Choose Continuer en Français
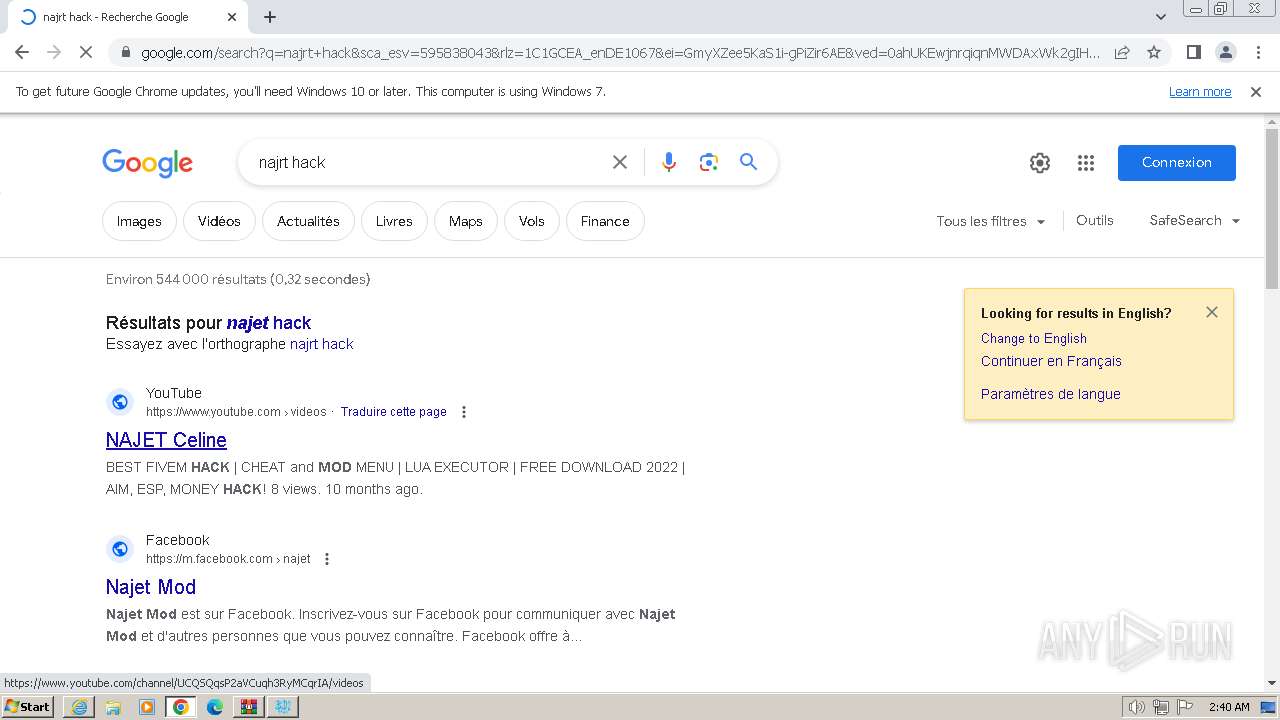Image resolution: width=1280 pixels, height=720 pixels. pyautogui.click(x=1051, y=361)
